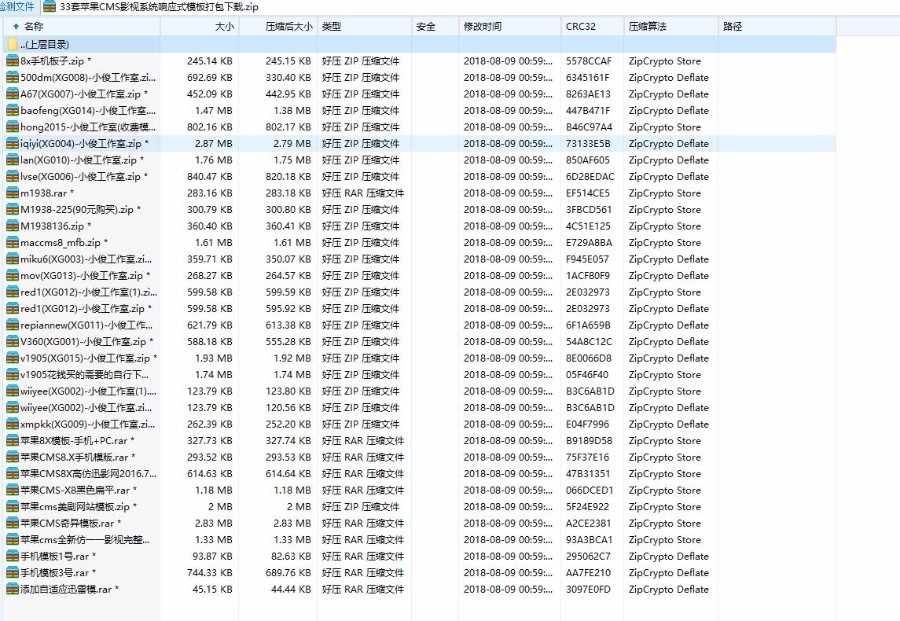Screen dimensions: 900x621
Task: Click CRC32 value 066DCED1
Action: pos(589,491)
